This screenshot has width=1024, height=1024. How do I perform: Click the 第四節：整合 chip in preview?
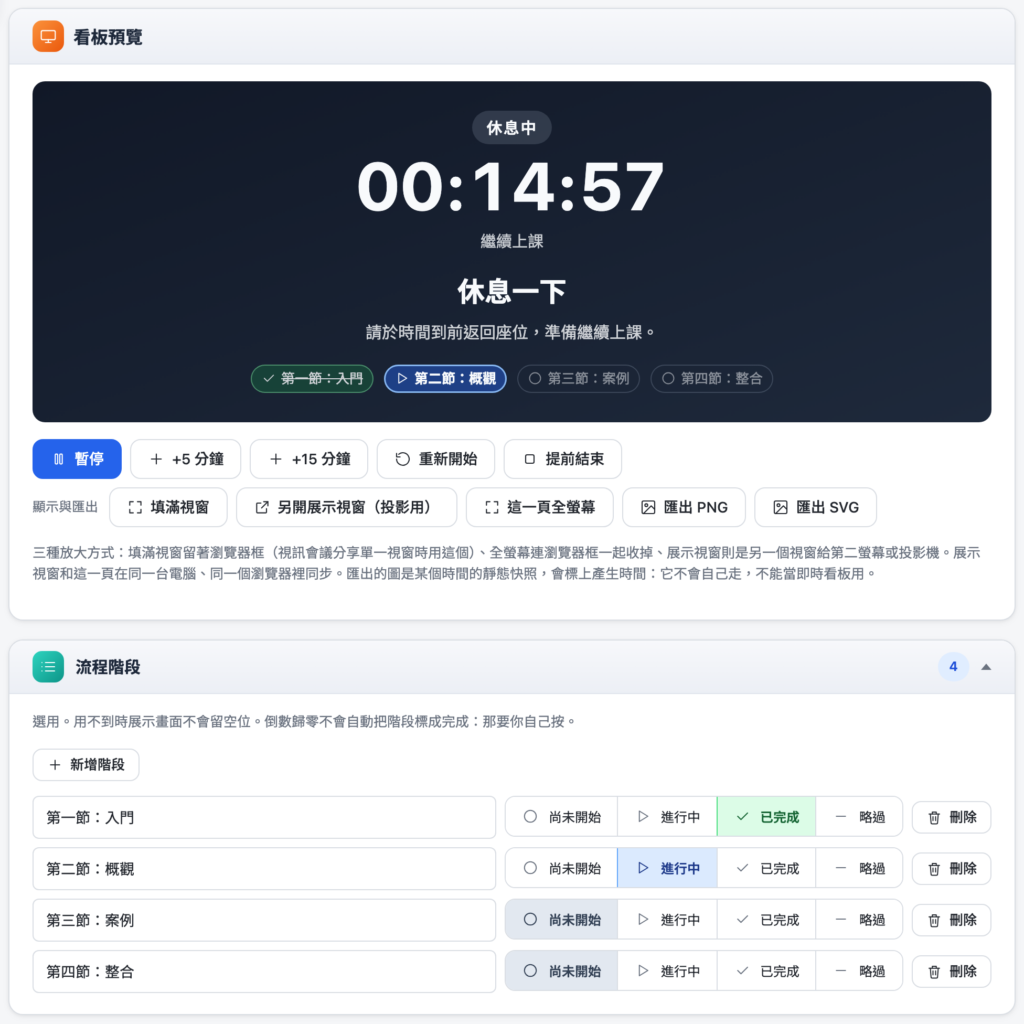coord(712,379)
